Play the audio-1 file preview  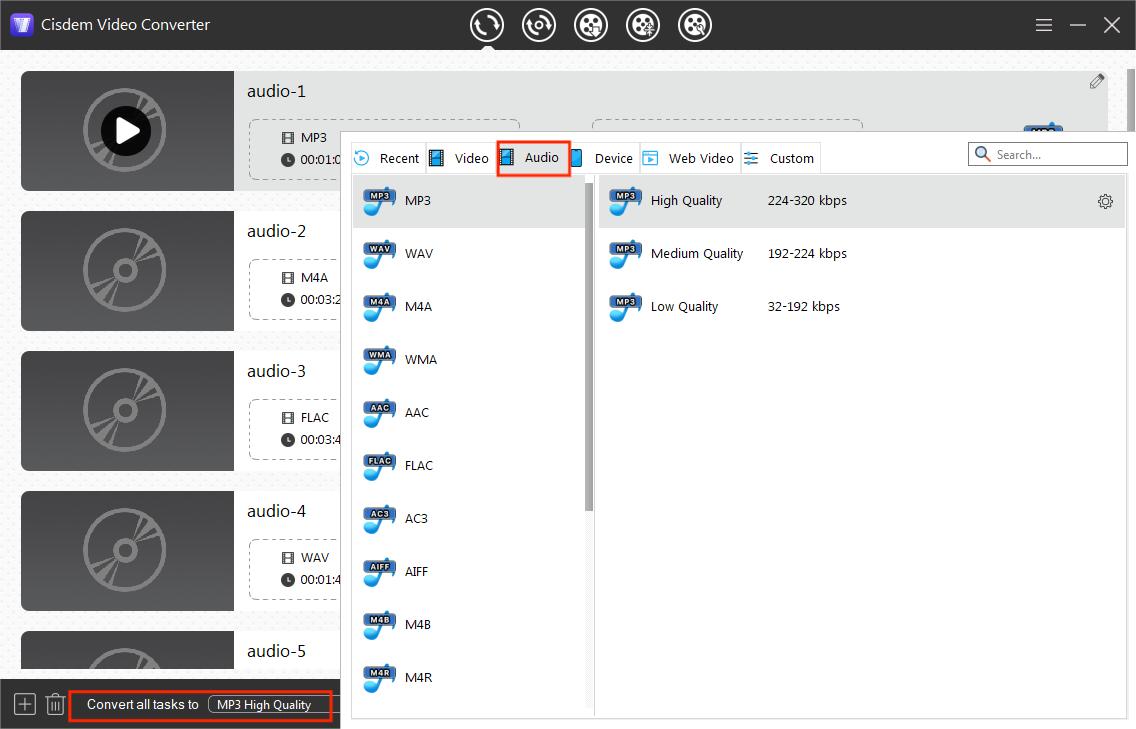(126, 130)
